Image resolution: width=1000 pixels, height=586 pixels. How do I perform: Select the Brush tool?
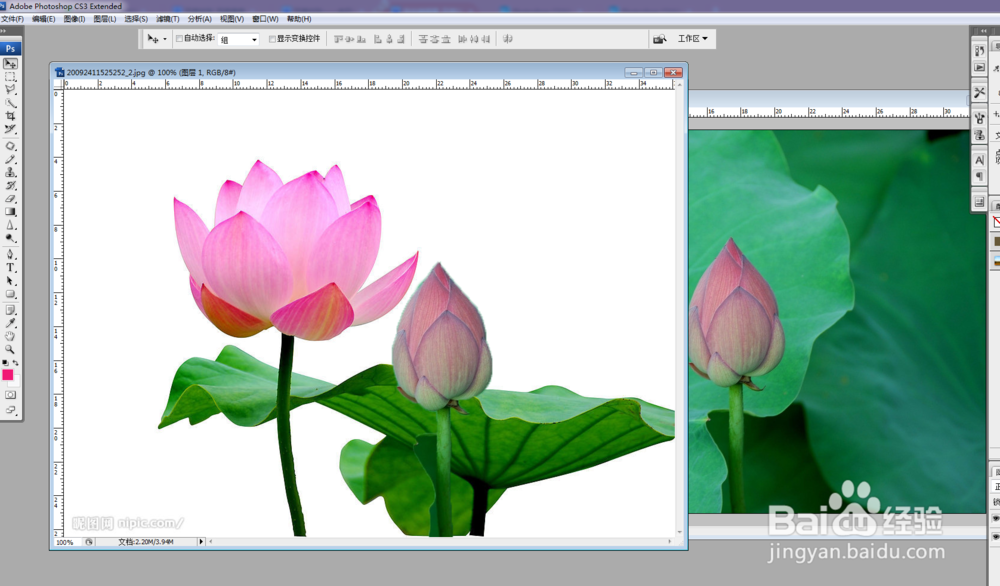(x=10, y=159)
